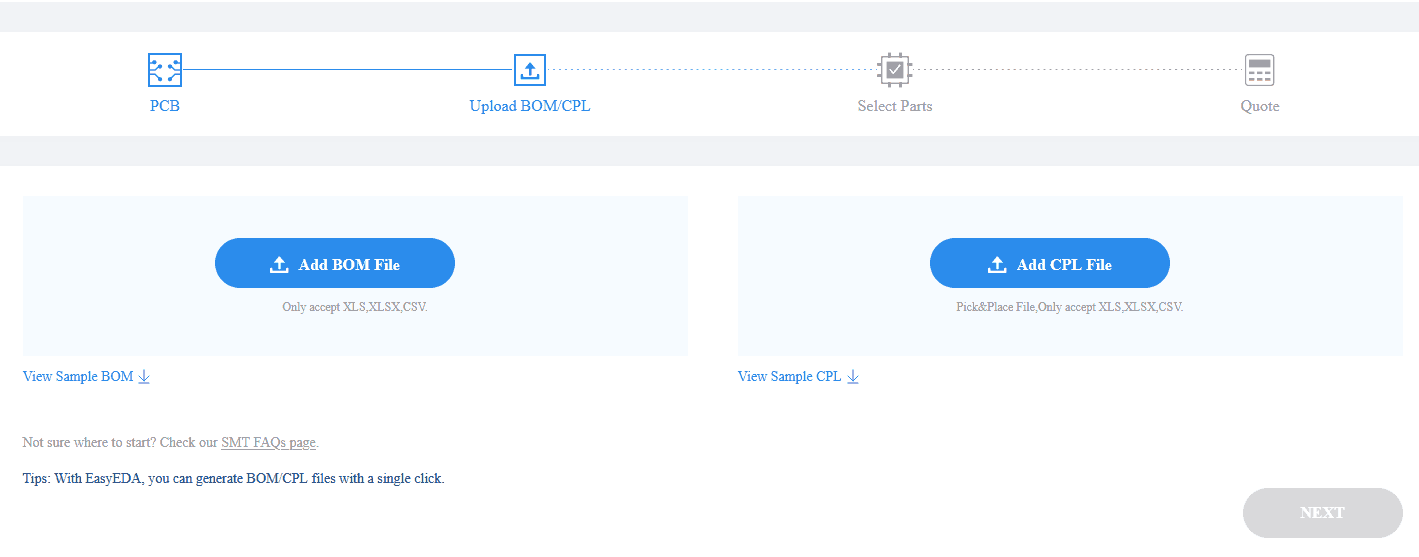Screen dimensions: 1419x557
Task: Click download arrow beside View Sample BOM
Action: coord(144,377)
